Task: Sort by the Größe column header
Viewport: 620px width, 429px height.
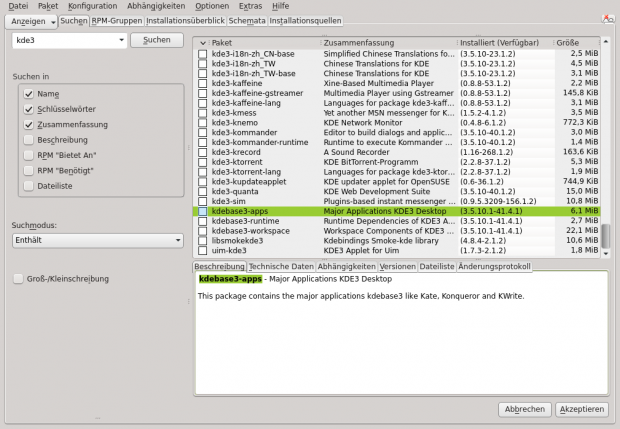Action: [577, 43]
